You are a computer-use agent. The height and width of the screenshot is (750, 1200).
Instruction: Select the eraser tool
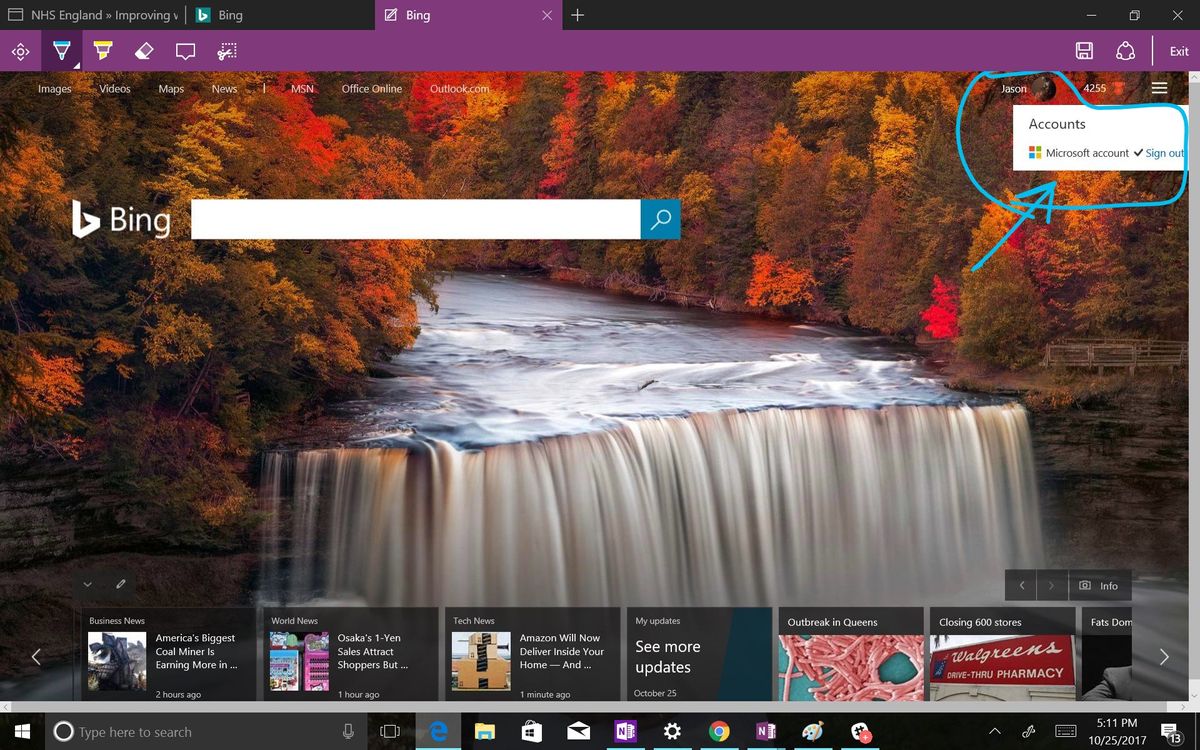143,51
